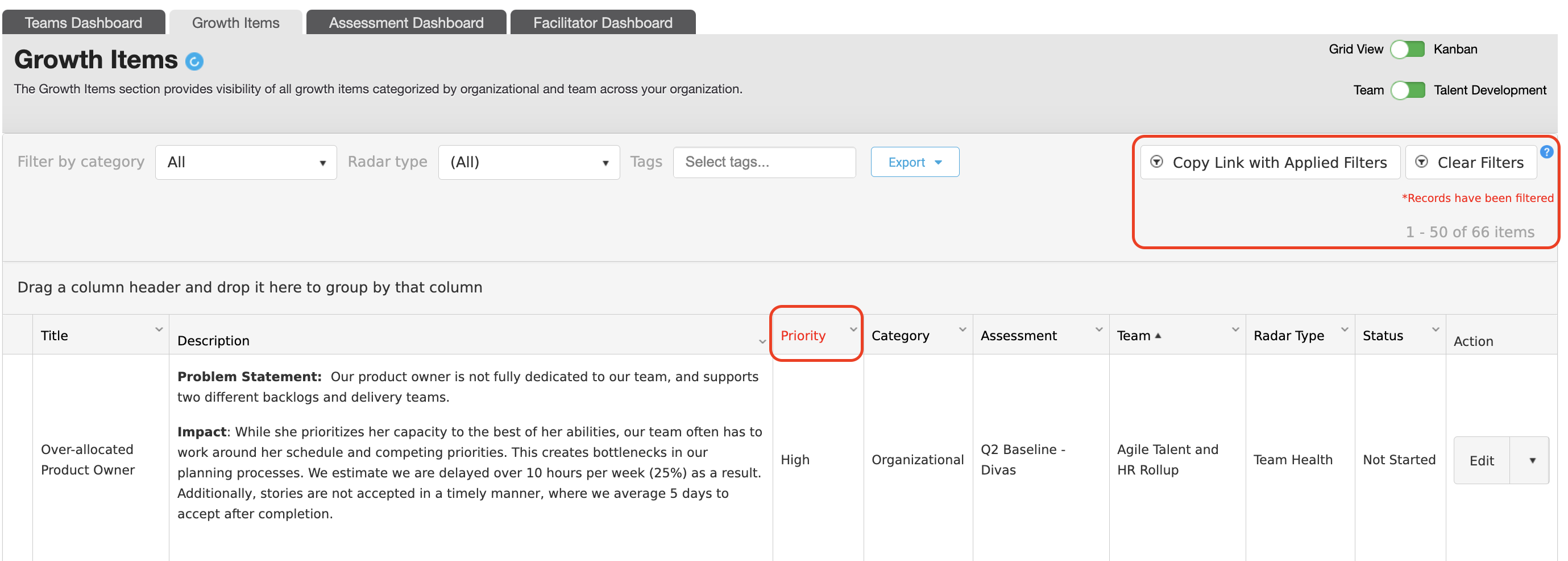Switch to the Assessment Dashboard tab

click(406, 23)
